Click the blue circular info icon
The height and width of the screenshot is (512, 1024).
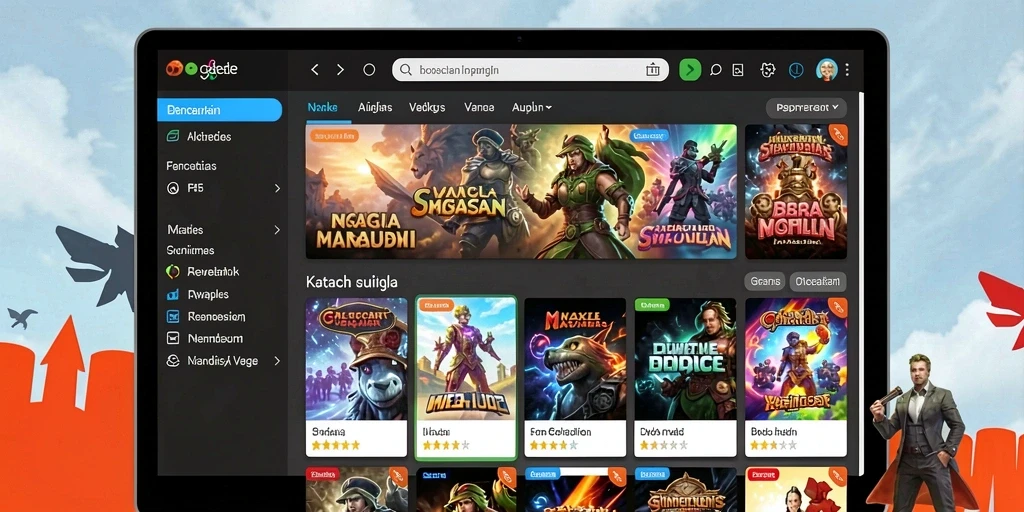point(795,70)
